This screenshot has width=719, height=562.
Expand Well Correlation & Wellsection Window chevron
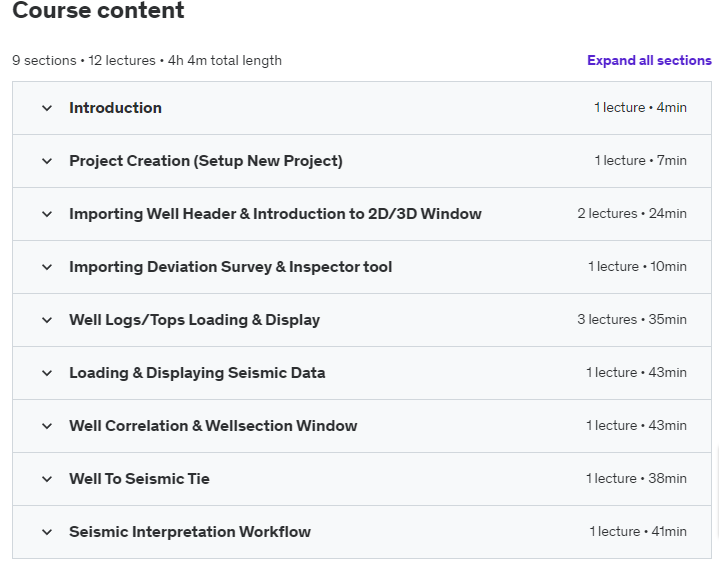coord(47,426)
